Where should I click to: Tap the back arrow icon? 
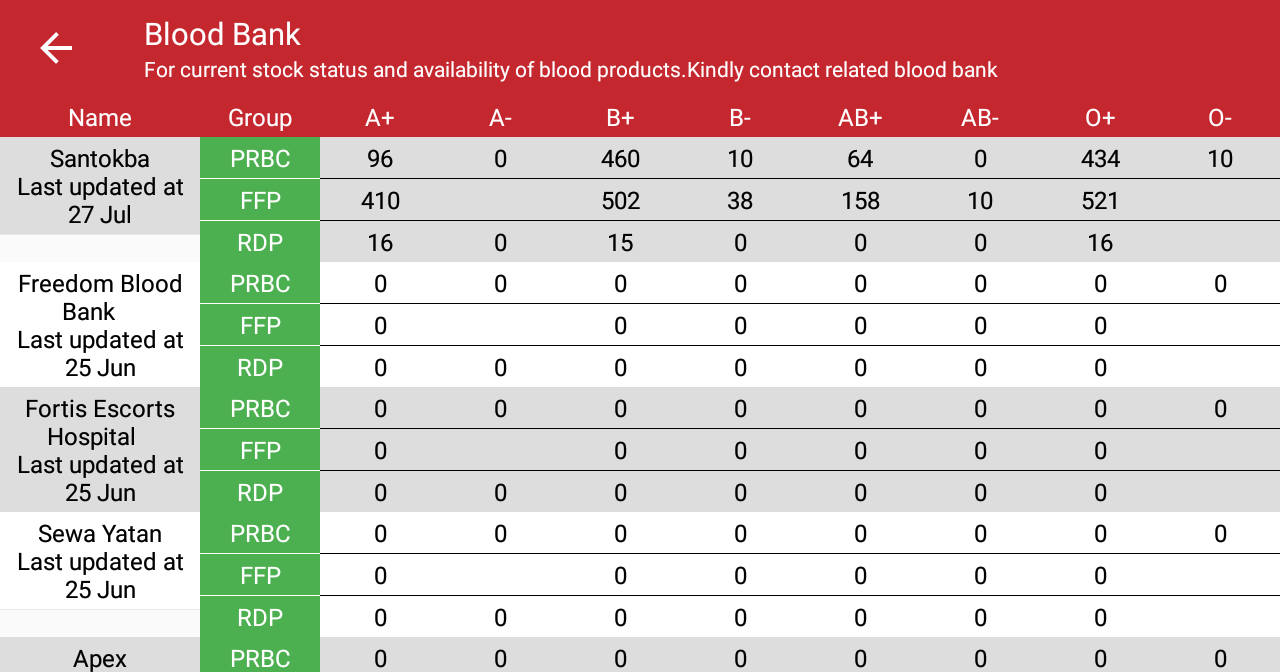57,48
